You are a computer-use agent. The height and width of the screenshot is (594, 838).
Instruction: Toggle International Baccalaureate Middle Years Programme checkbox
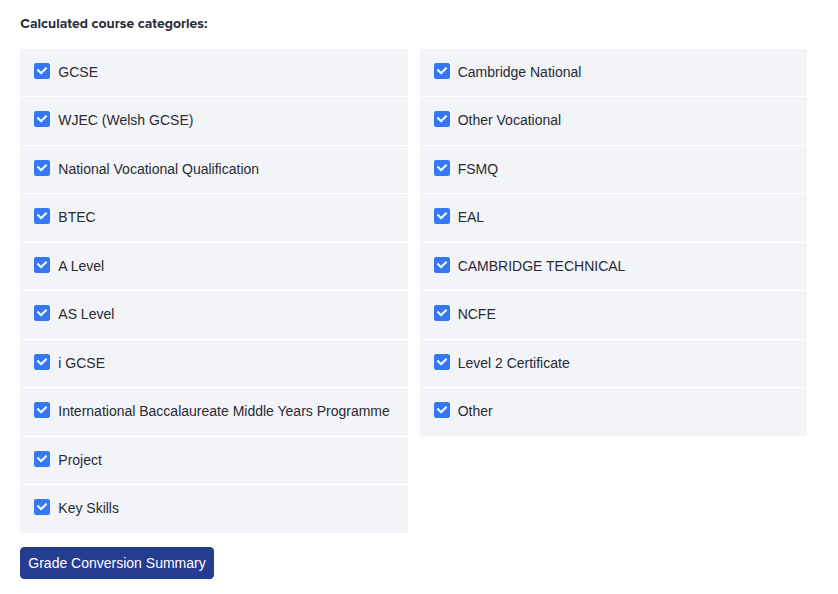coord(42,410)
